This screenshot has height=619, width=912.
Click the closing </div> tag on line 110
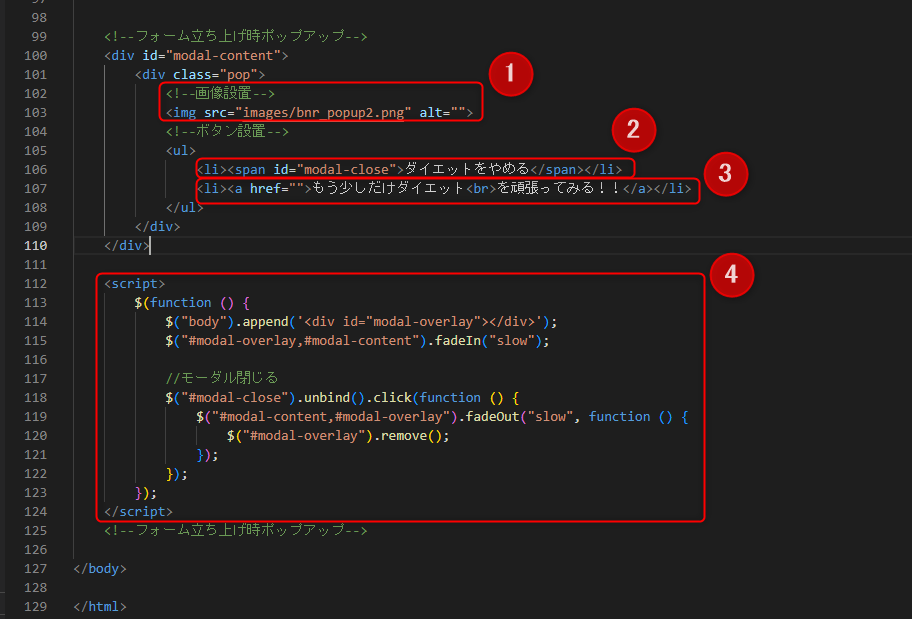[x=127, y=246]
